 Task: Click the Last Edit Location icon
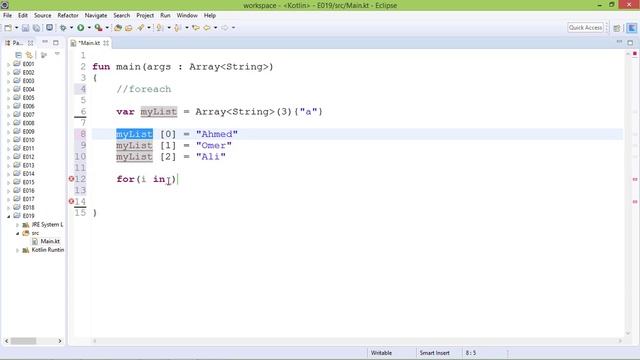pos(196,28)
